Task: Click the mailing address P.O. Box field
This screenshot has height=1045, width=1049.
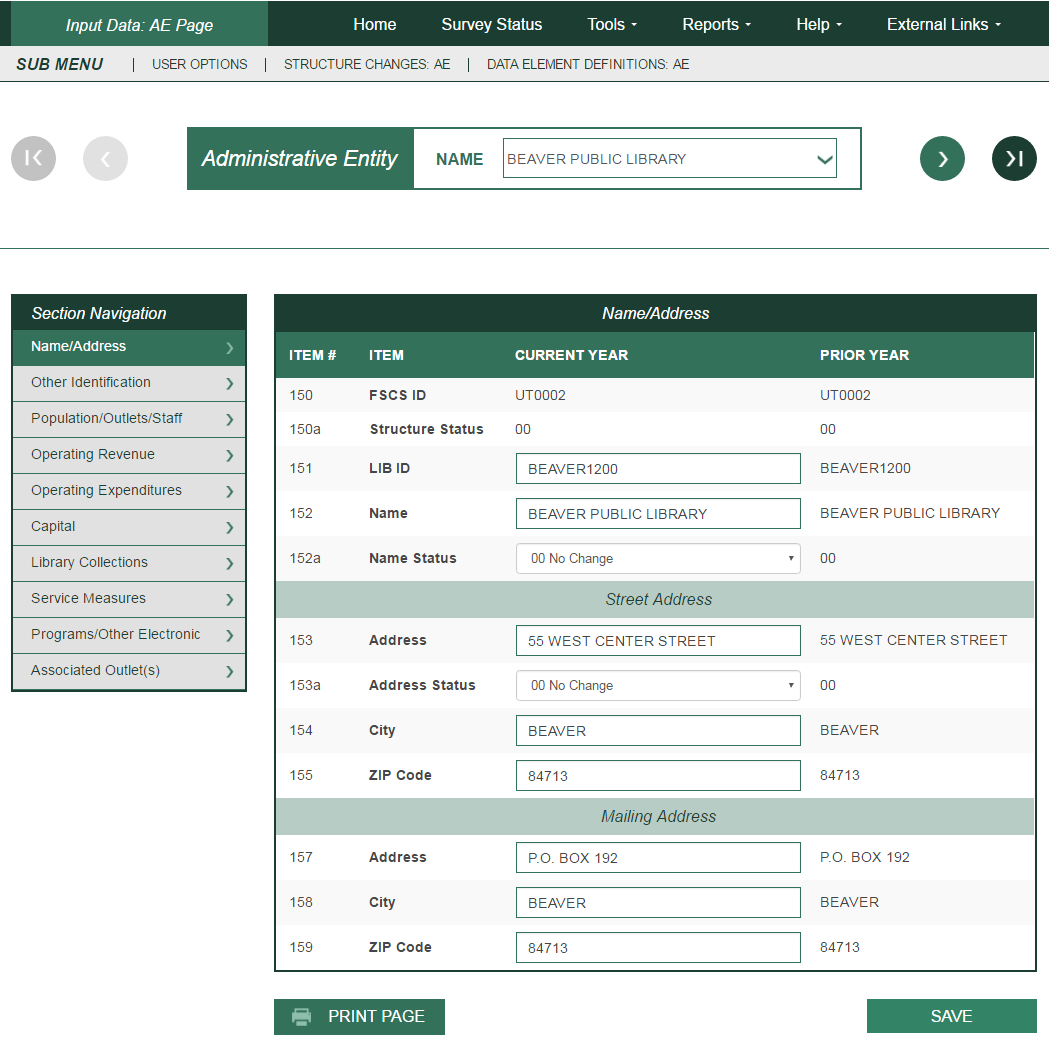Action: point(658,858)
